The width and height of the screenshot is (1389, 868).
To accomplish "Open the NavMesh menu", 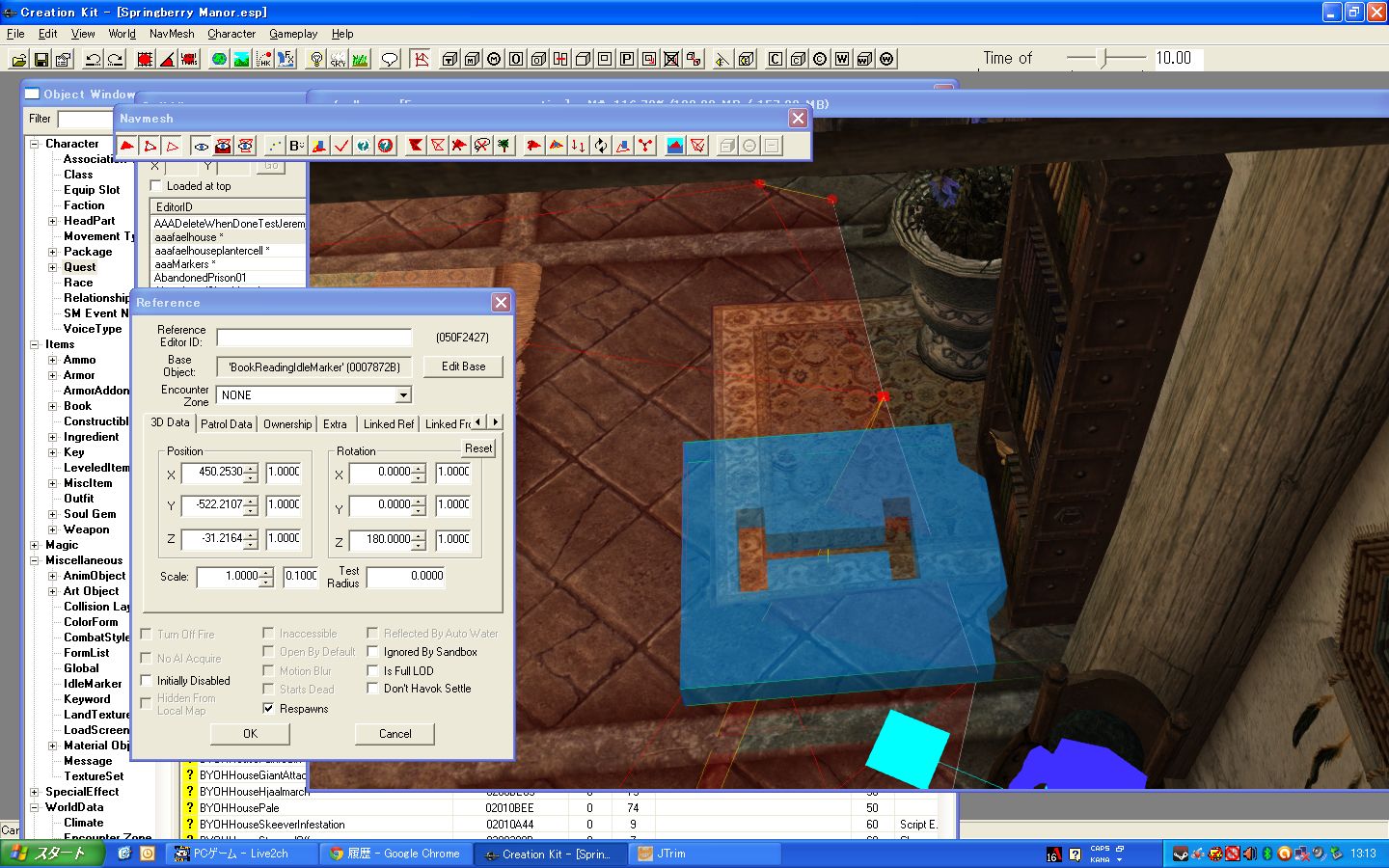I will tap(172, 34).
